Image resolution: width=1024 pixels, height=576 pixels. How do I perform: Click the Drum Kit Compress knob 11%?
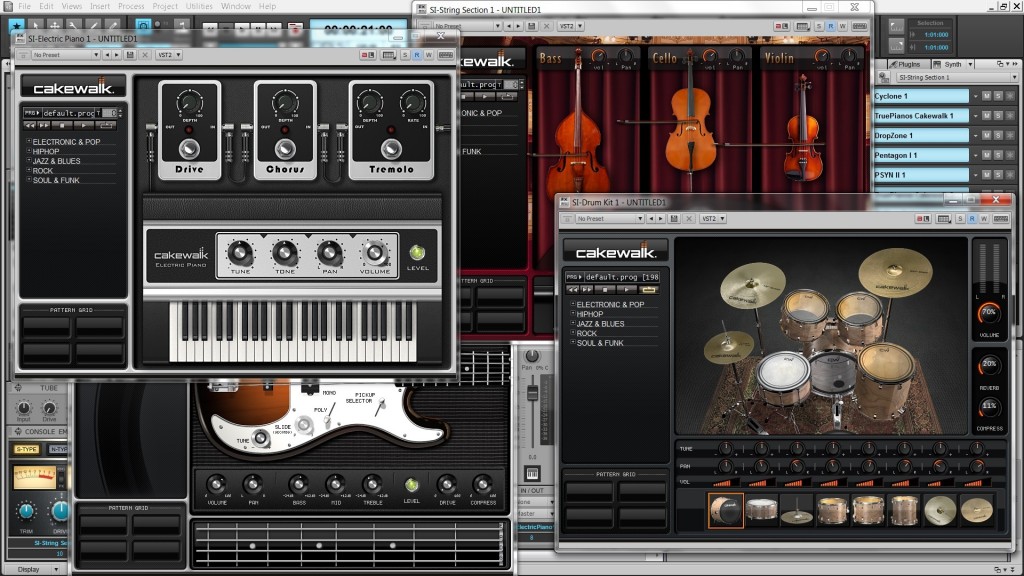989,408
